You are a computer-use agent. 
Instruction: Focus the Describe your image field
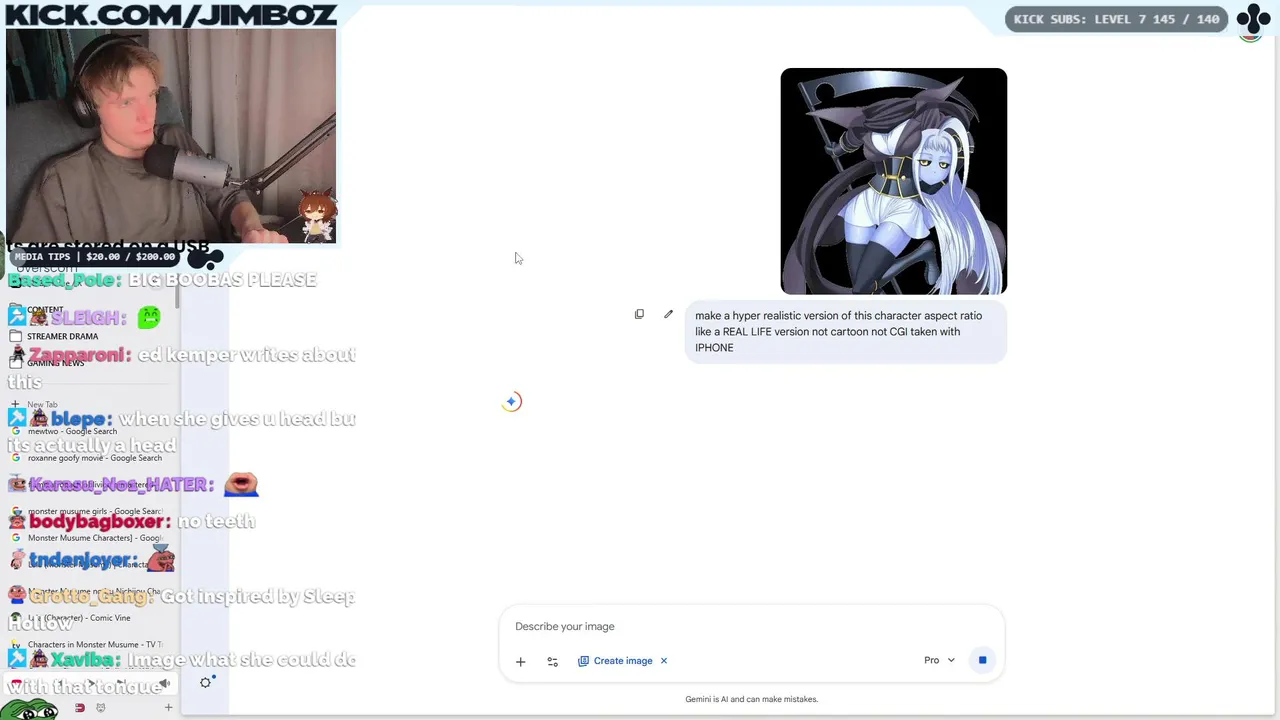[750, 626]
